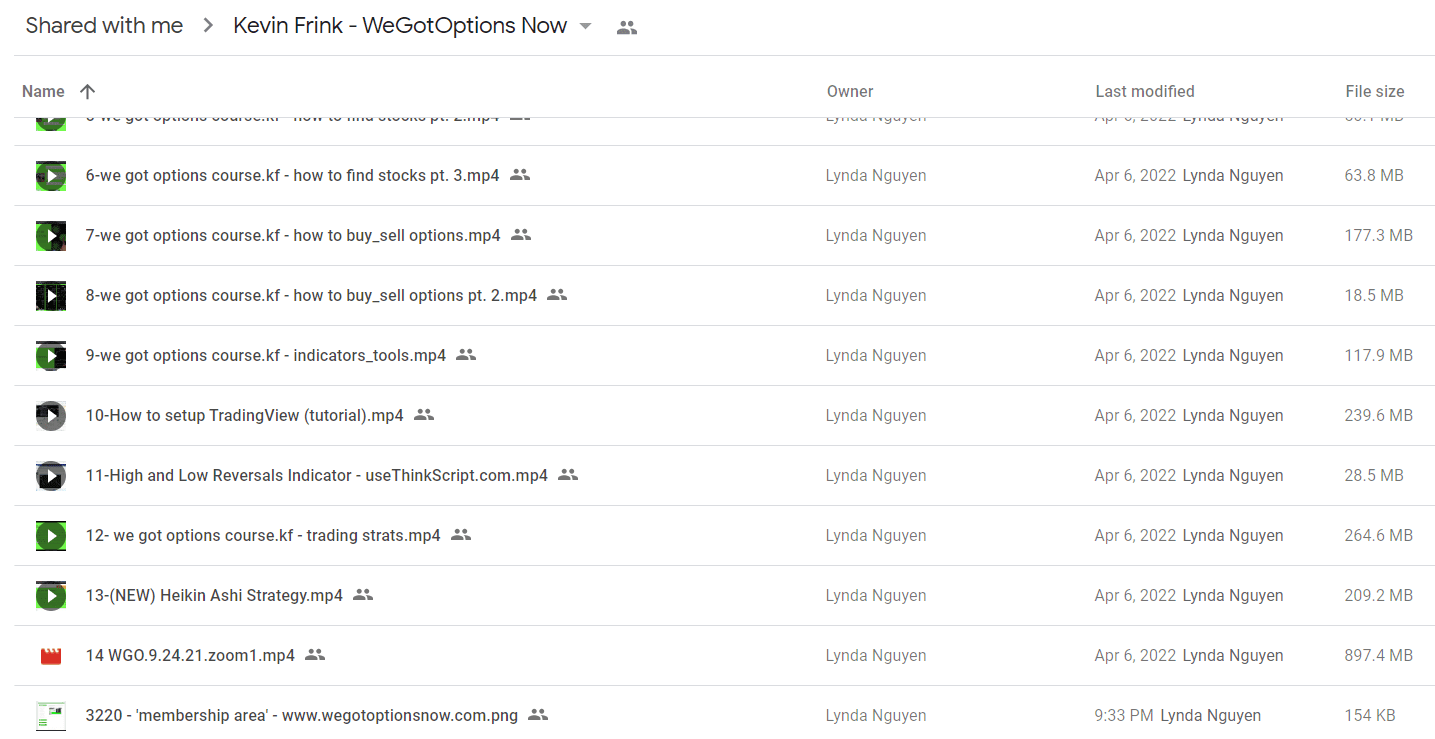The width and height of the screenshot is (1435, 739).
Task: Click the red video icon of 14 WGO.9.24.21.zoom1.mp4
Action: pyautogui.click(x=51, y=656)
